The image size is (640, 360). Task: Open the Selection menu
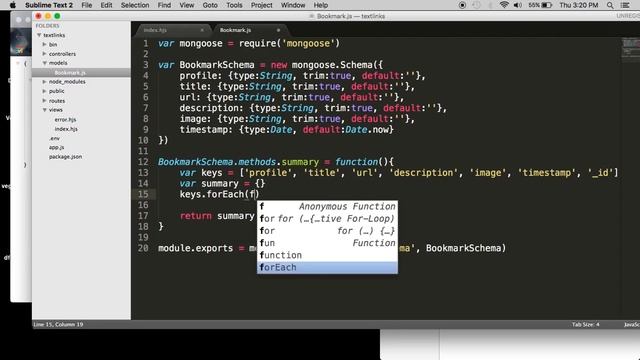pos(135,5)
